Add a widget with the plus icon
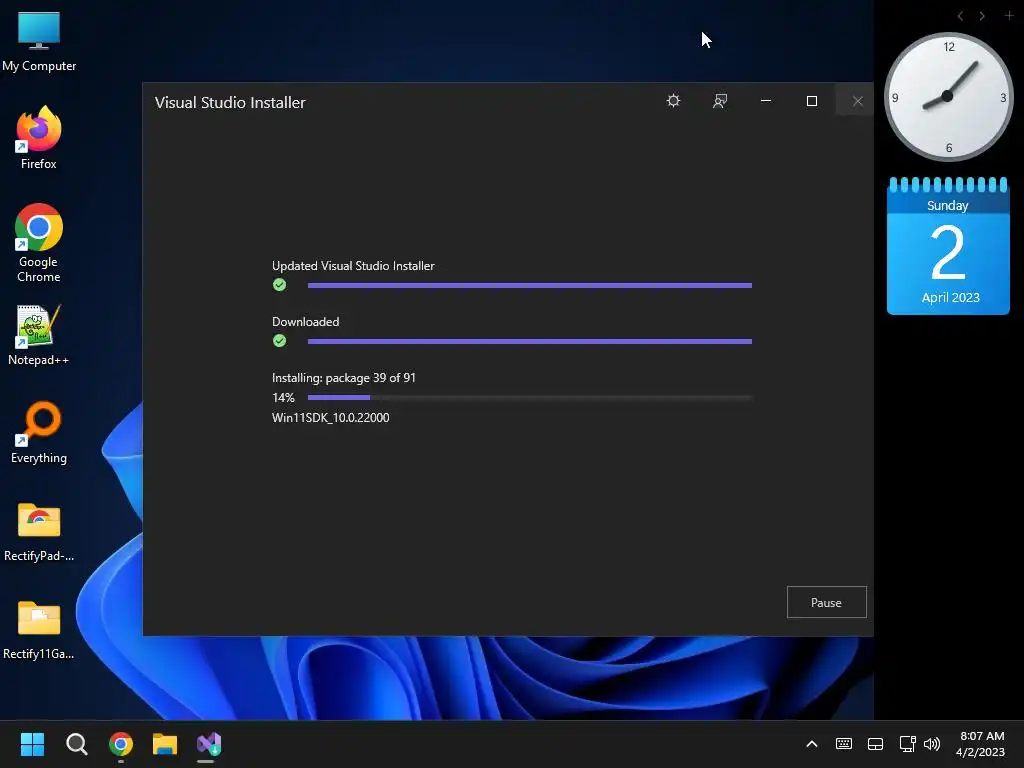 point(1009,15)
